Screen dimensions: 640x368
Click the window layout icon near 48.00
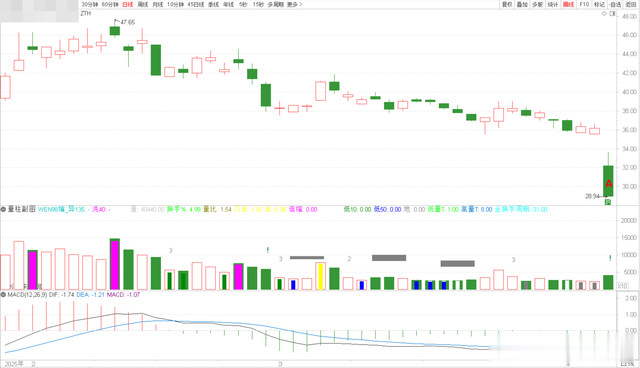(x=612, y=13)
